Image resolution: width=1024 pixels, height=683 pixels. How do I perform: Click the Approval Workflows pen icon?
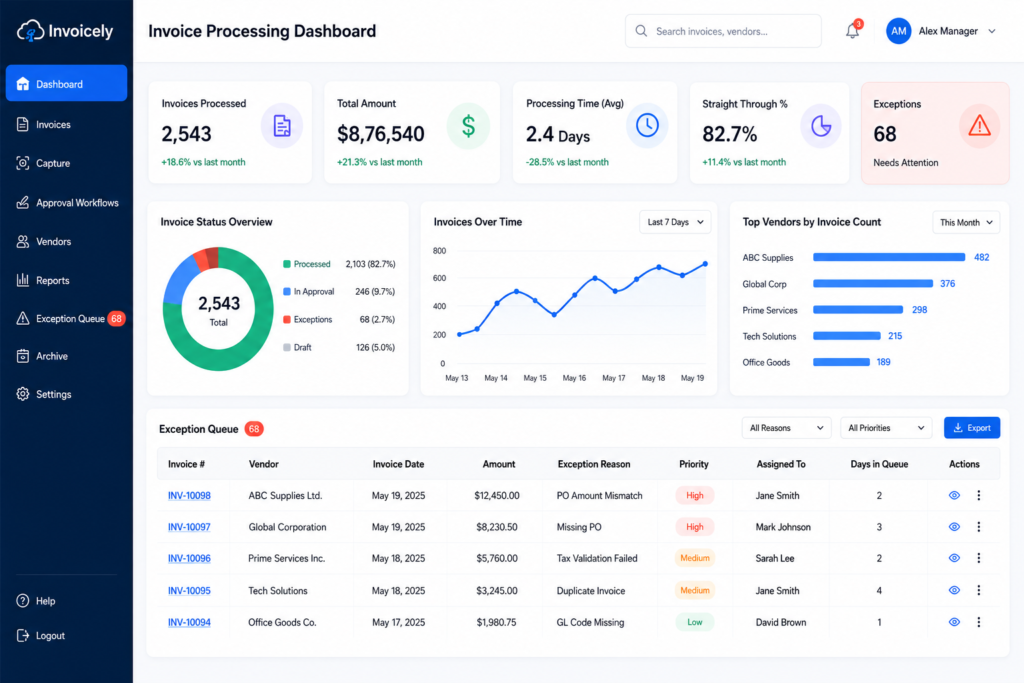click(23, 202)
